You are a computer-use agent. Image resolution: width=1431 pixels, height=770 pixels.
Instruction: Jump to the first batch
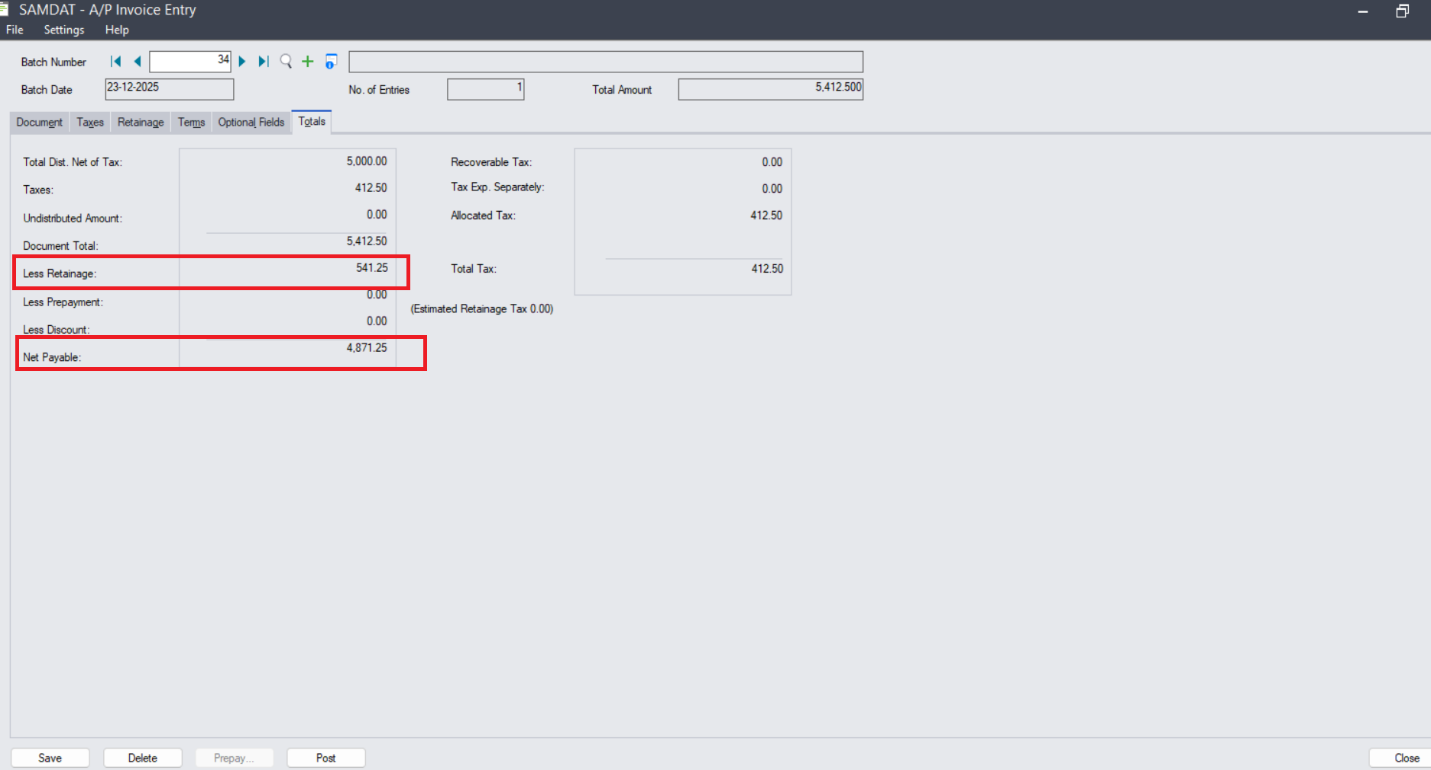click(x=116, y=62)
